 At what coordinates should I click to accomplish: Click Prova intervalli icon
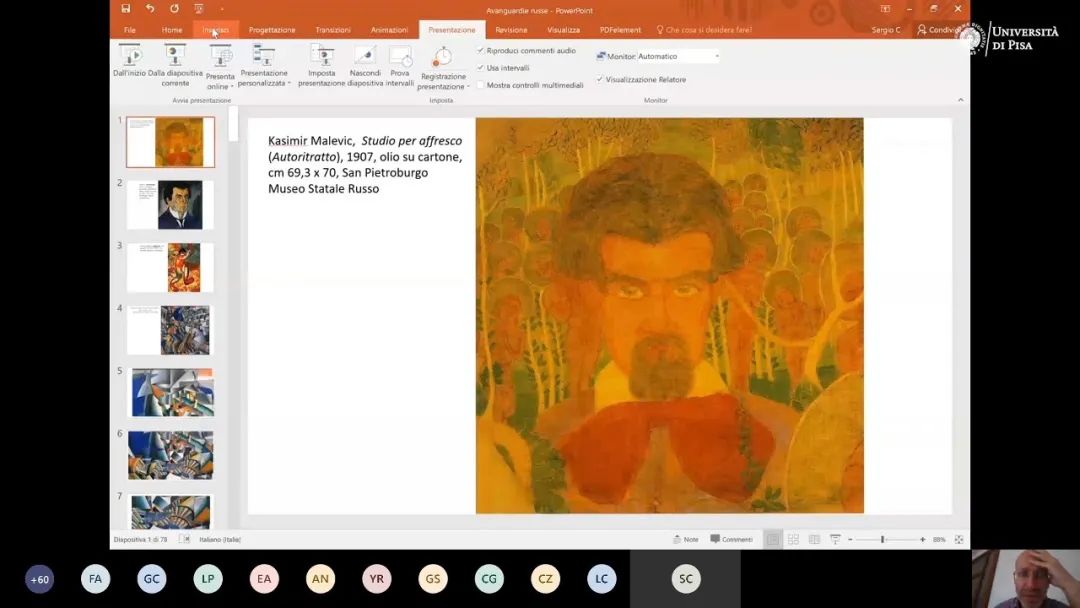point(400,56)
